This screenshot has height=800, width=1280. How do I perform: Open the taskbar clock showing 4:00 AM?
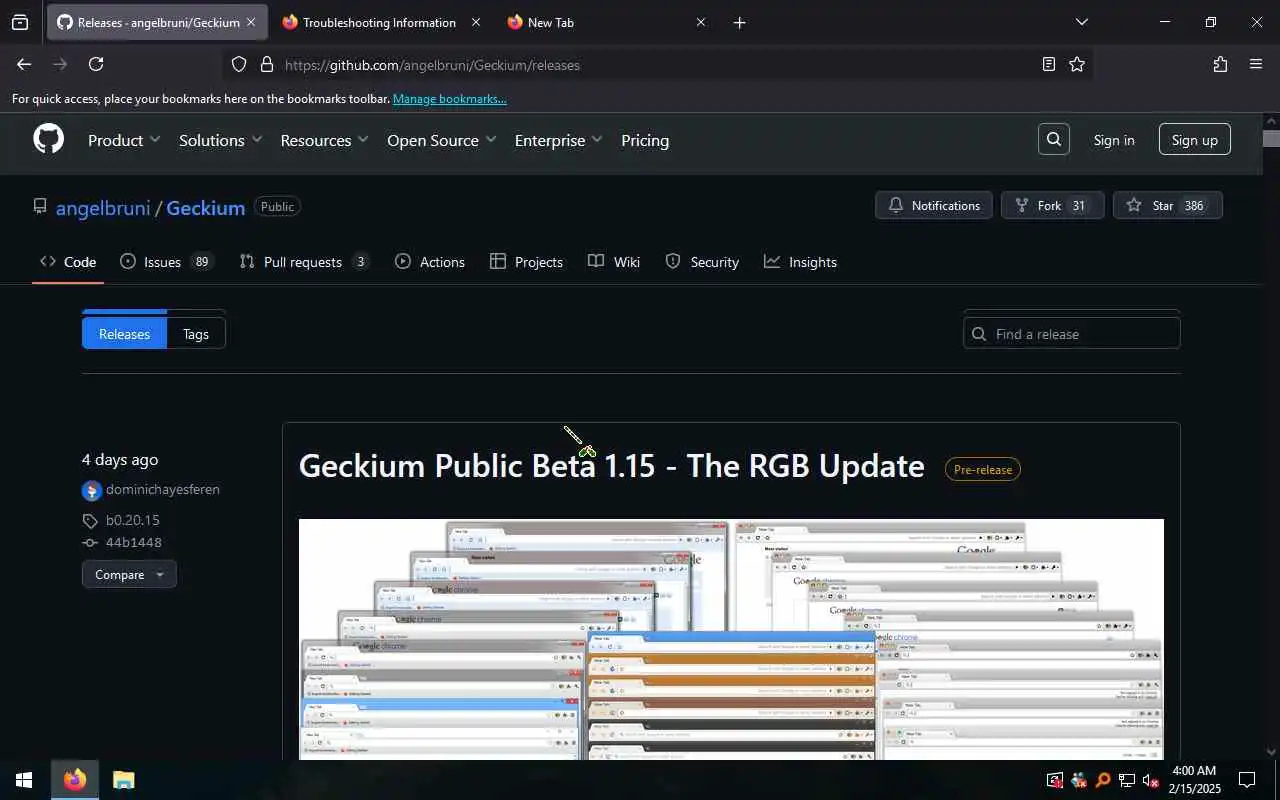[x=1194, y=780]
